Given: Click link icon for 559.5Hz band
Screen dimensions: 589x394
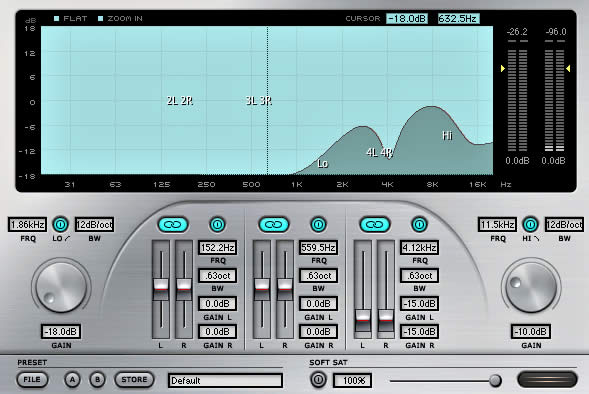Looking at the screenshot, I should pyautogui.click(x=274, y=225).
